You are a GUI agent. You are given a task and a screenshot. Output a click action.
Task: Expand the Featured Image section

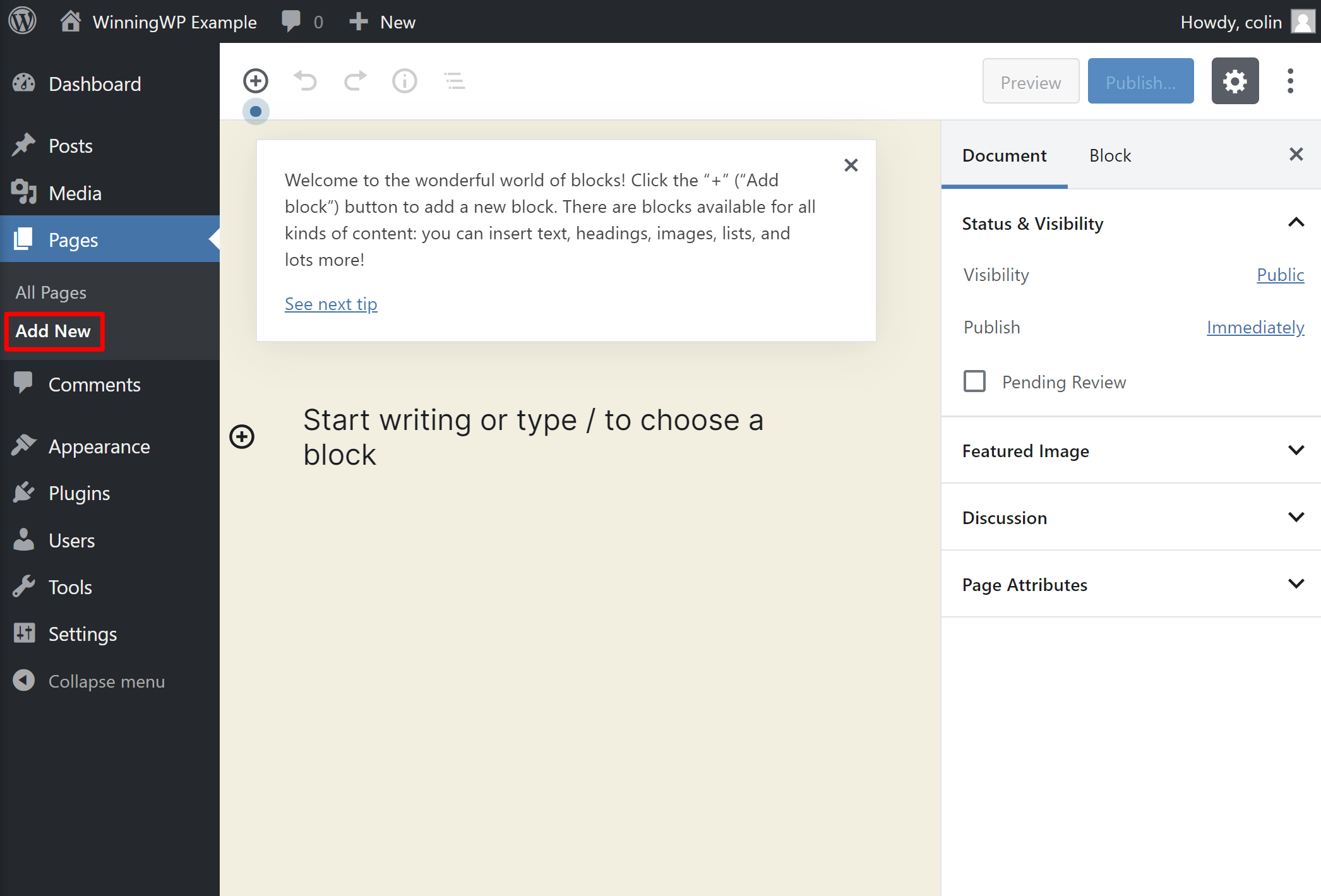click(1131, 451)
